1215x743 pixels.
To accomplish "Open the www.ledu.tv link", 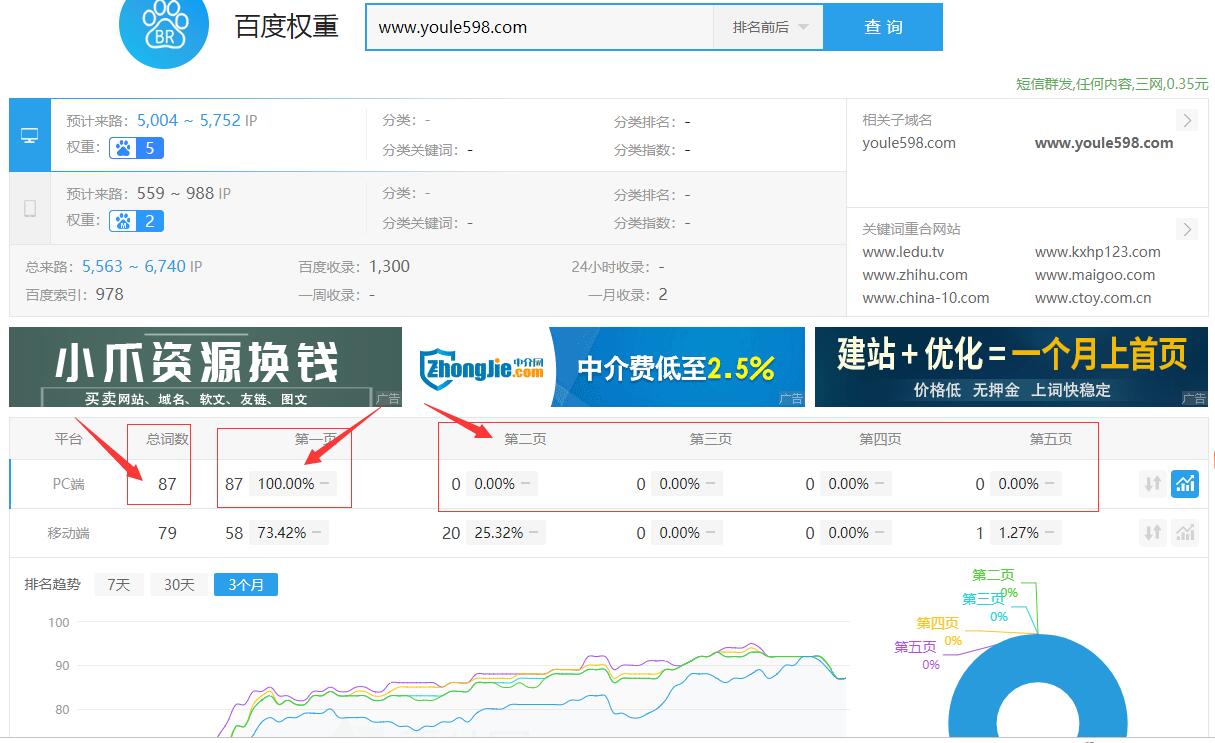I will point(903,252).
